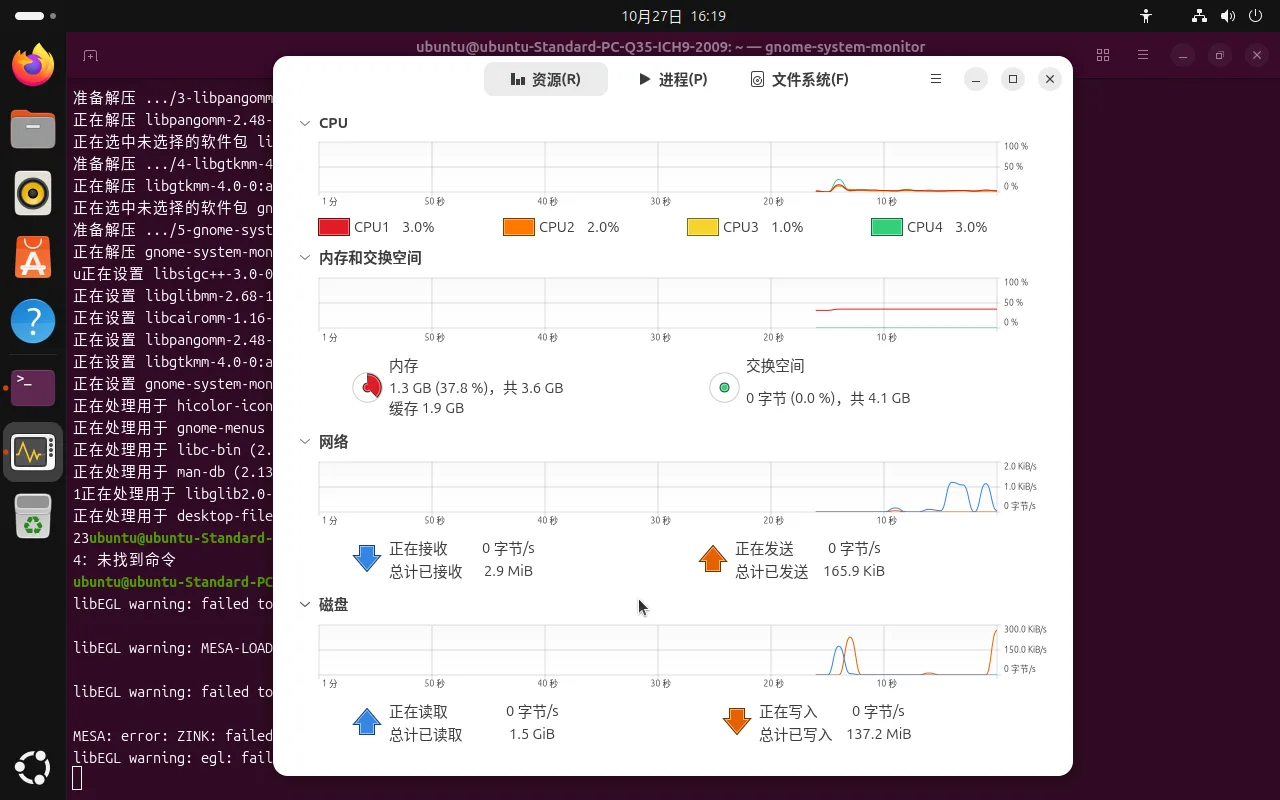Screen dimensions: 1280x800
Task: Click the memory pie color indicator
Action: [368, 387]
